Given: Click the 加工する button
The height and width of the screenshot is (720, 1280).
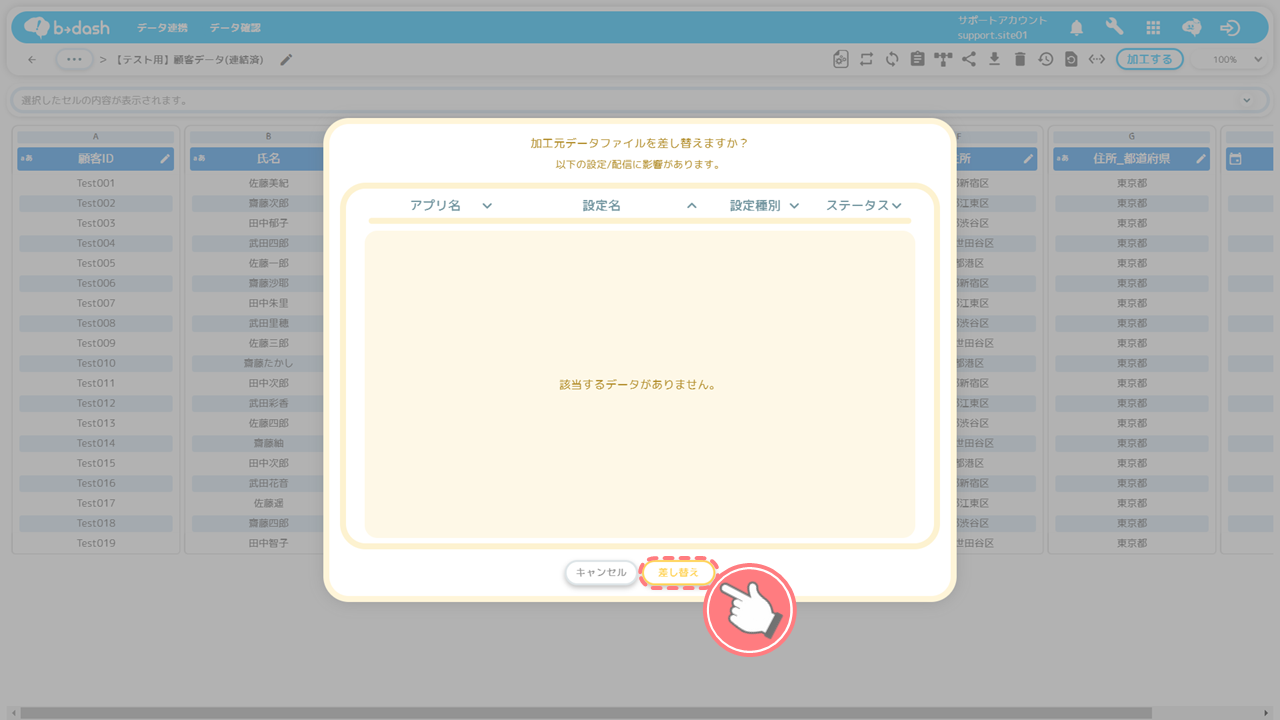Looking at the screenshot, I should coord(1149,60).
